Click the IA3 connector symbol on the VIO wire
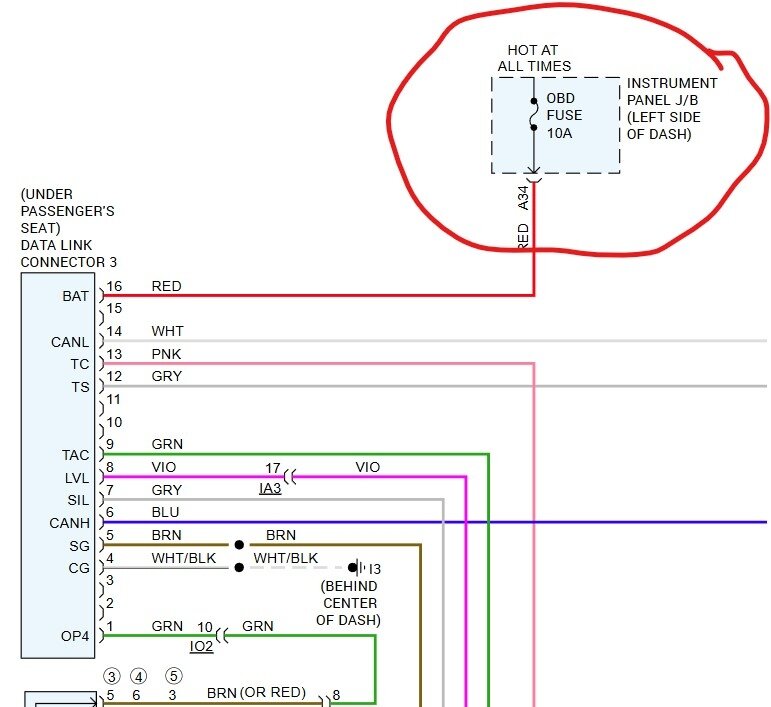The height and width of the screenshot is (707, 771). (291, 476)
